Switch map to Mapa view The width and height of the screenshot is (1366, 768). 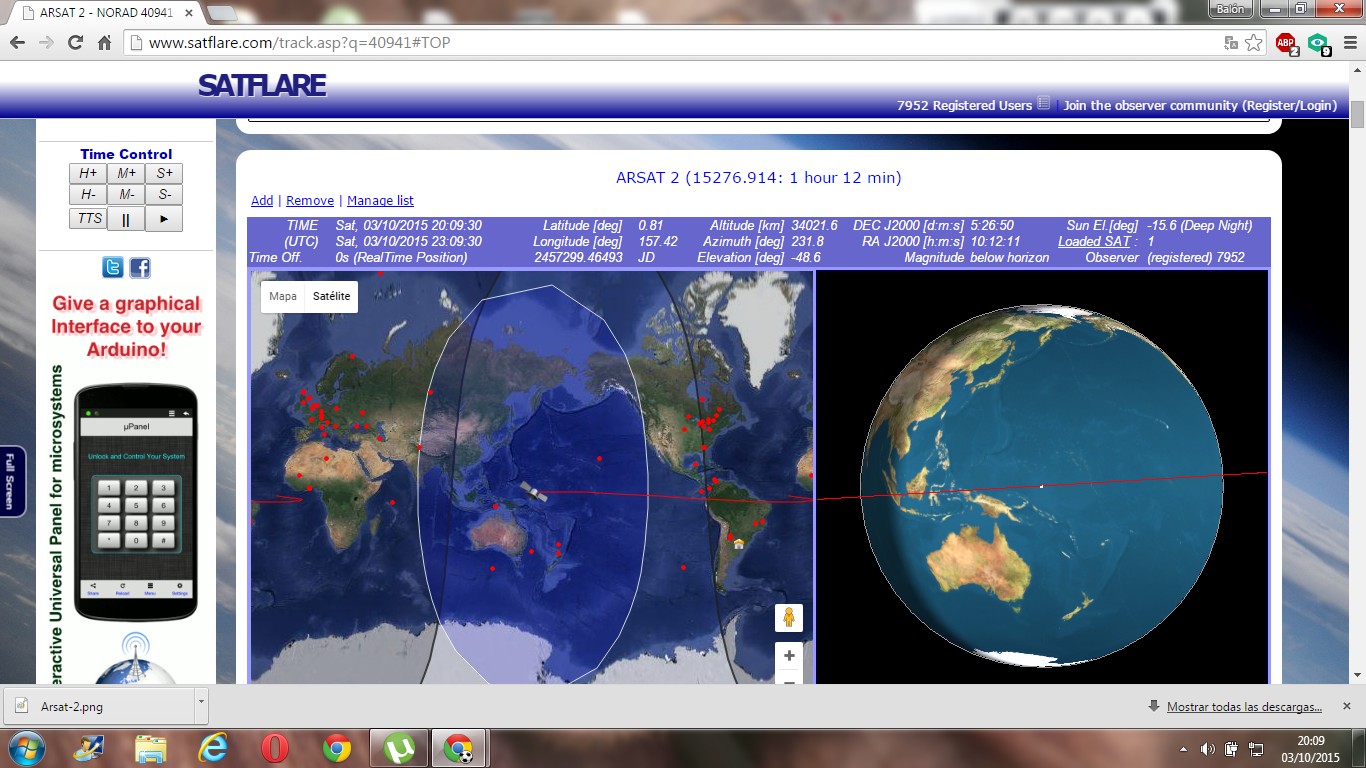283,296
